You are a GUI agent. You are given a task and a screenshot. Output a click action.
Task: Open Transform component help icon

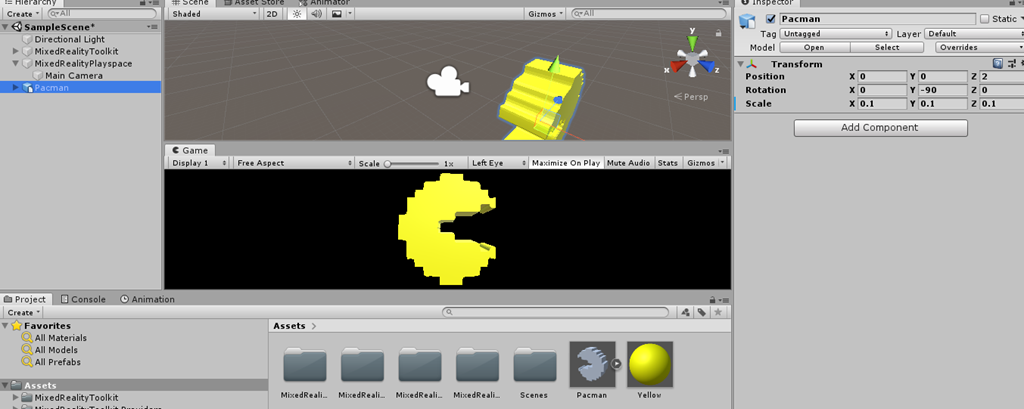tap(997, 64)
